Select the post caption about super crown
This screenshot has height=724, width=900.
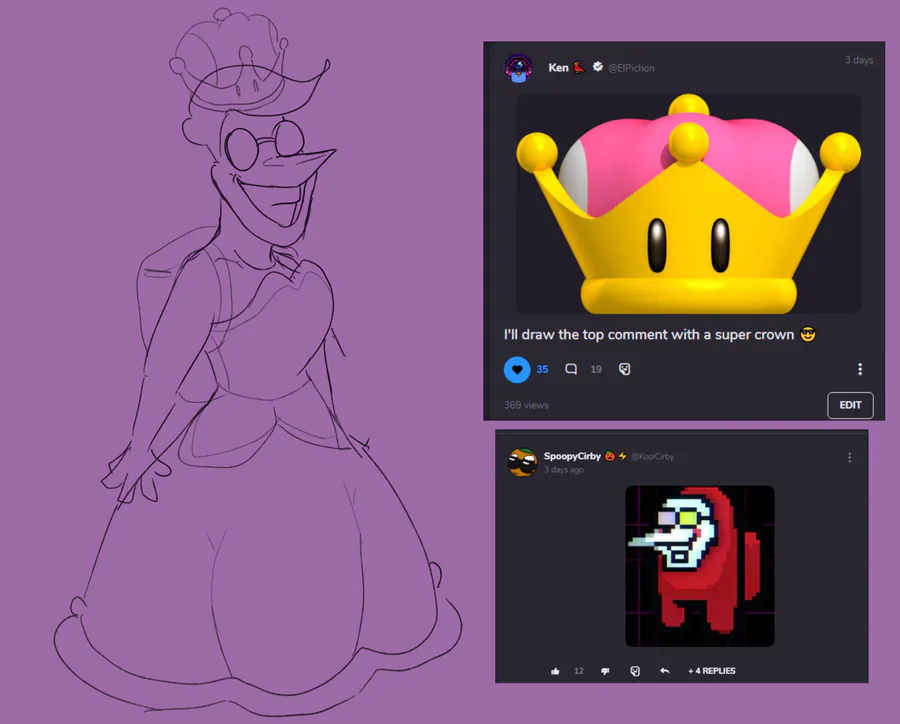[x=660, y=335]
